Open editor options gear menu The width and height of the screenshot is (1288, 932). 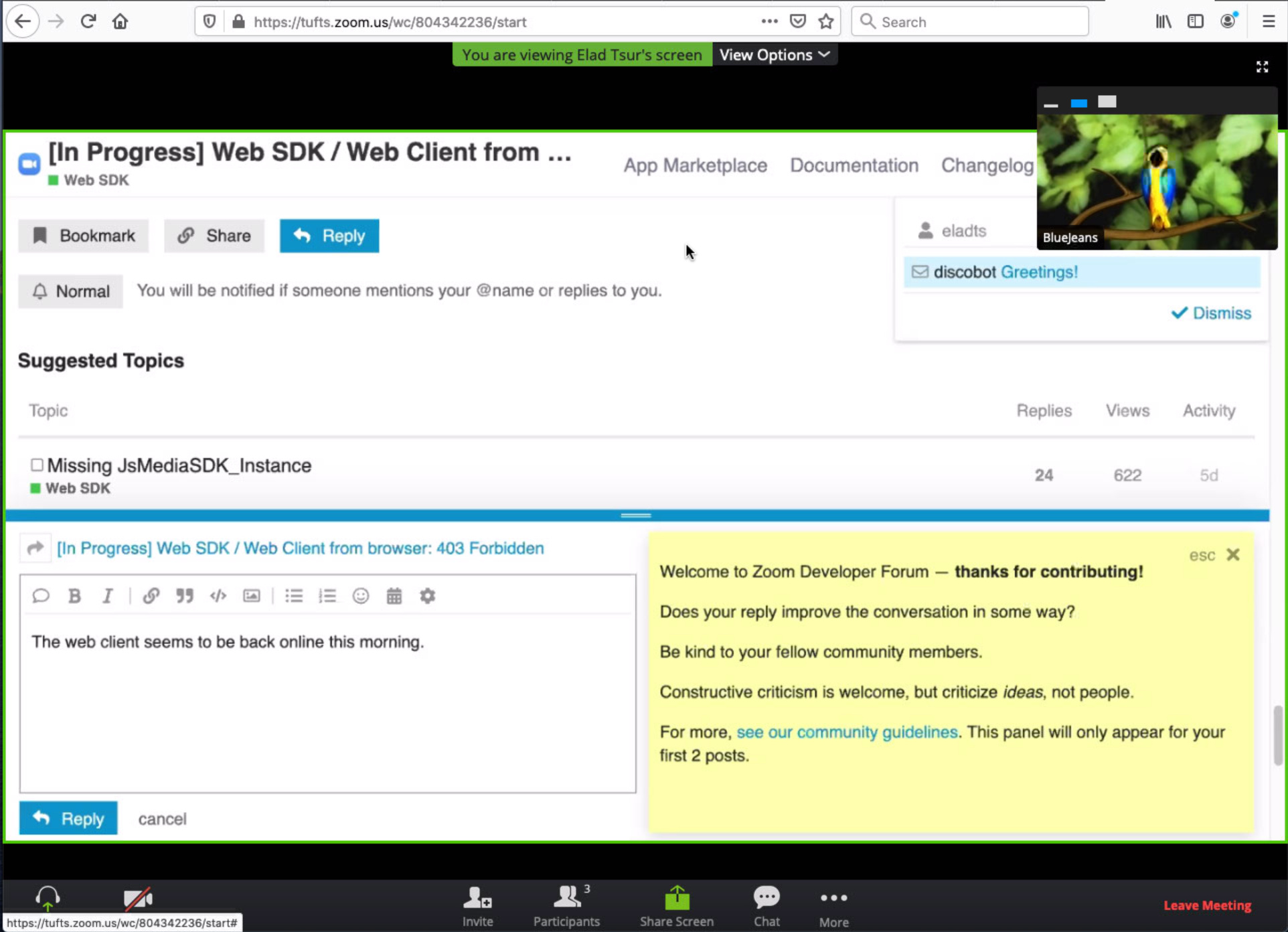coord(428,596)
